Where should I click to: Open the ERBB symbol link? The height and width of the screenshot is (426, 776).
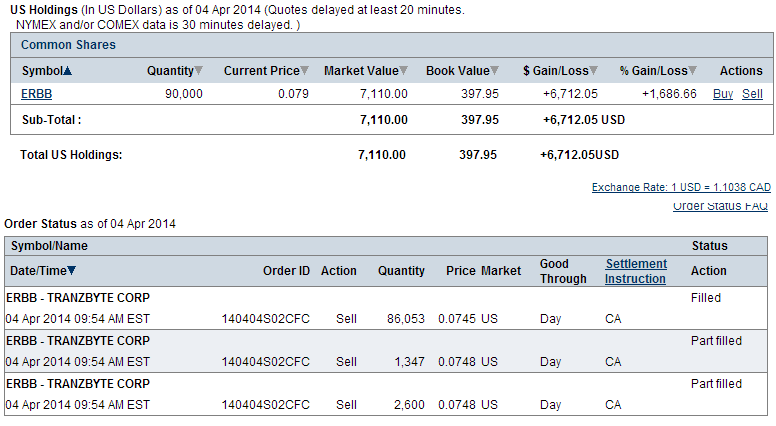coord(36,94)
